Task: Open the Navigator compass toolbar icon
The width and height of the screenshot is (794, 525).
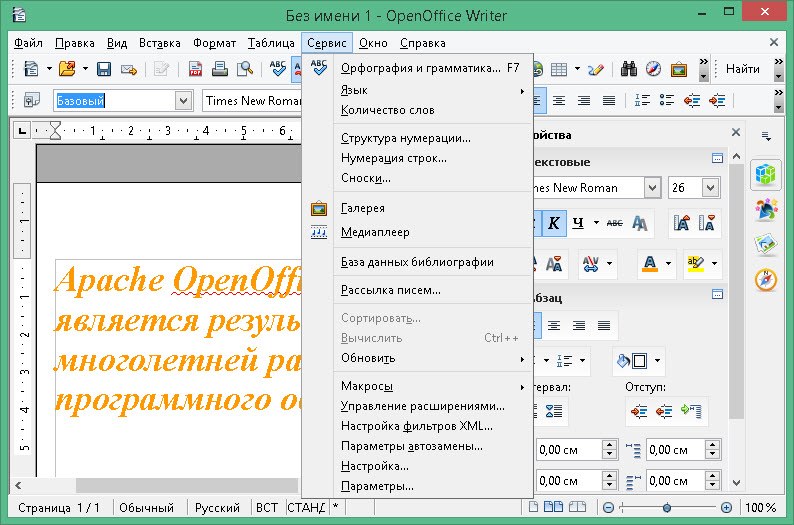Action: [x=653, y=69]
